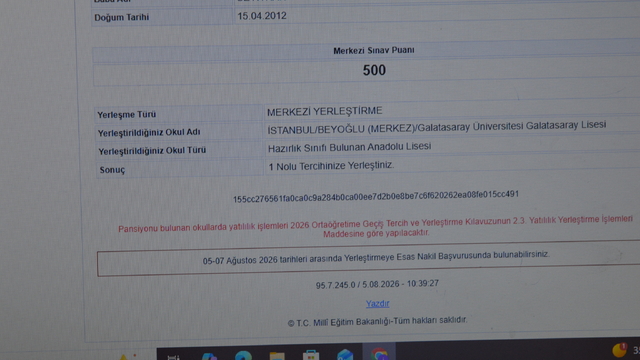Click the weather widget icon with notification badge
Screen dimensions: 640x360
[619, 350]
